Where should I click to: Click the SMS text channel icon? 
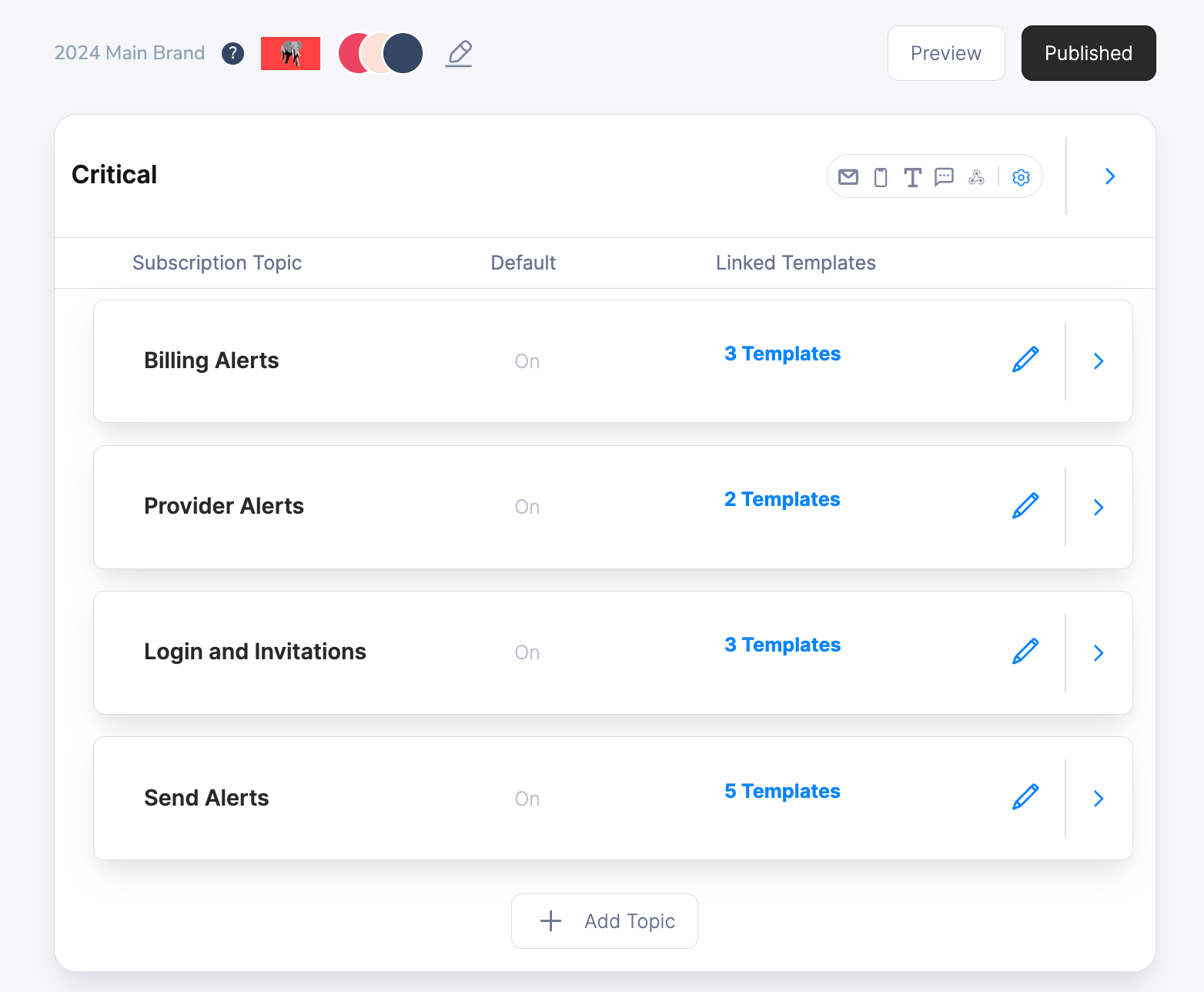[x=912, y=176]
